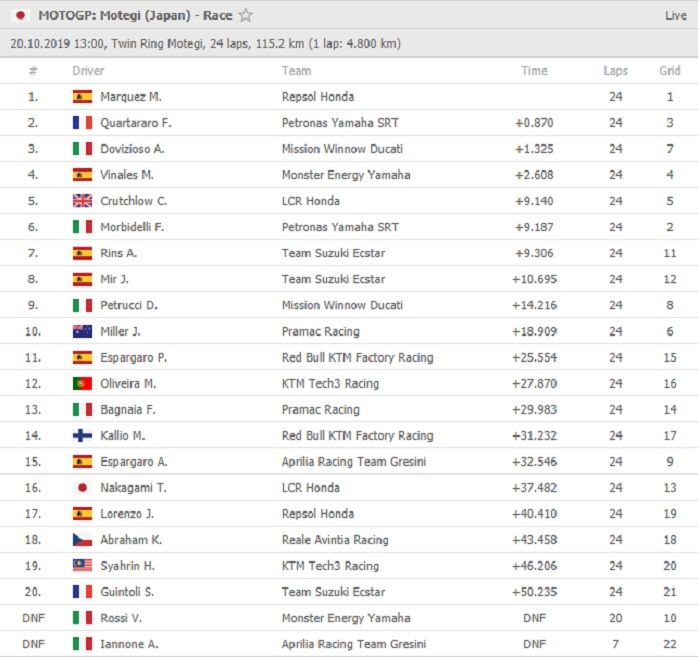
Task: Click the Portuguese flag beside Oliveira M.
Action: click(82, 383)
